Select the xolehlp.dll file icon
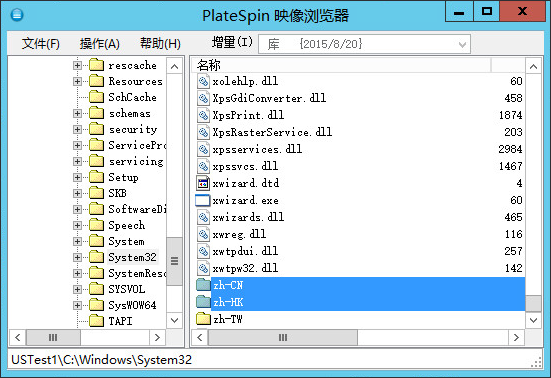 [203, 81]
